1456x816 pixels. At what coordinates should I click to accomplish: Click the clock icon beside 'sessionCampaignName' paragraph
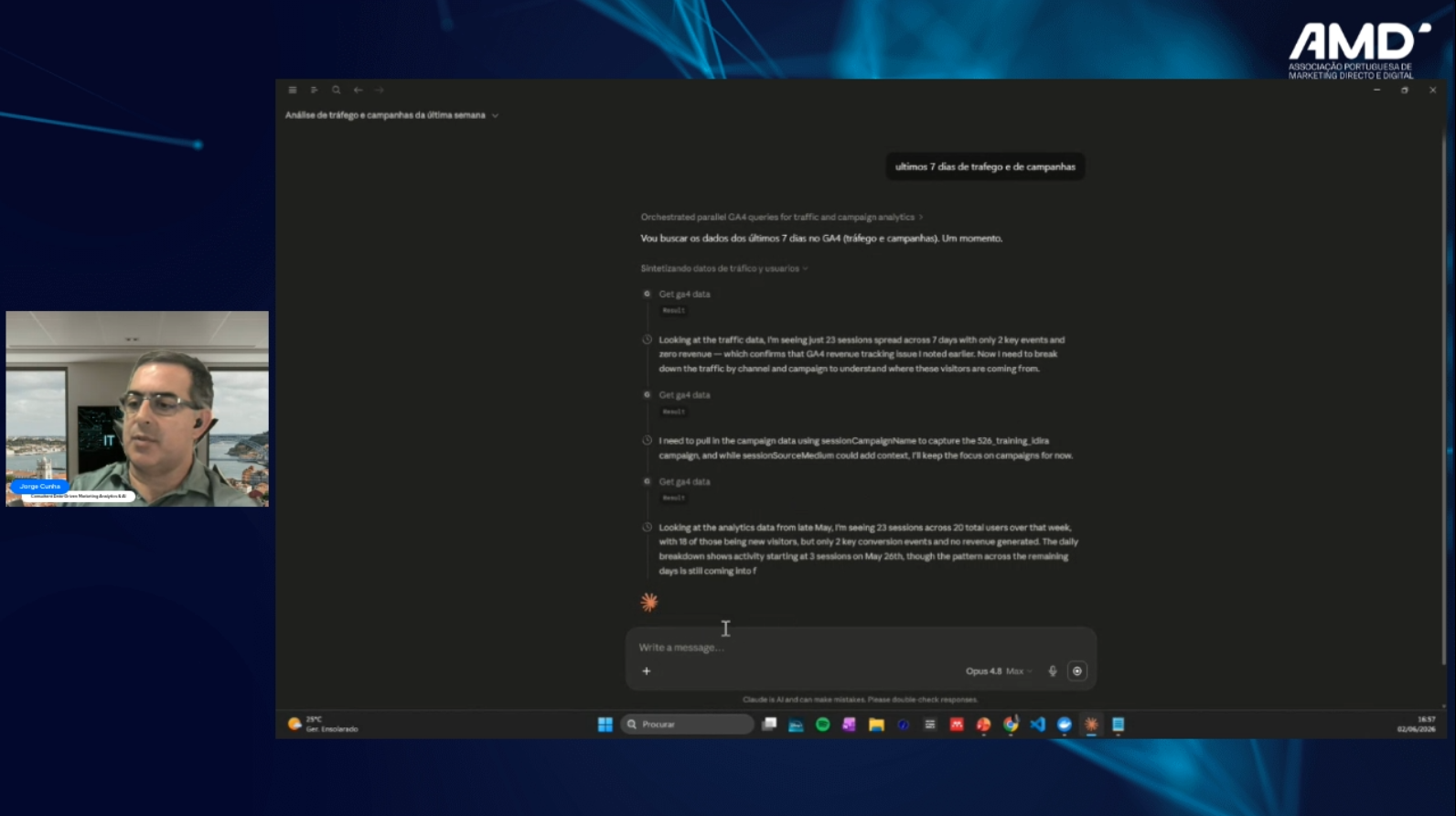click(x=648, y=440)
